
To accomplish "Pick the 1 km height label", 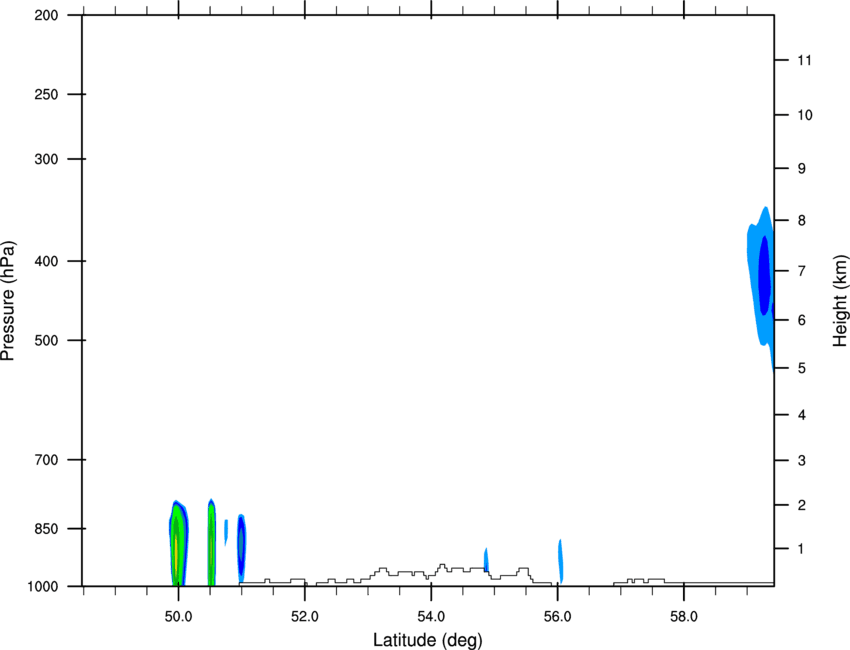I will click(x=802, y=549).
